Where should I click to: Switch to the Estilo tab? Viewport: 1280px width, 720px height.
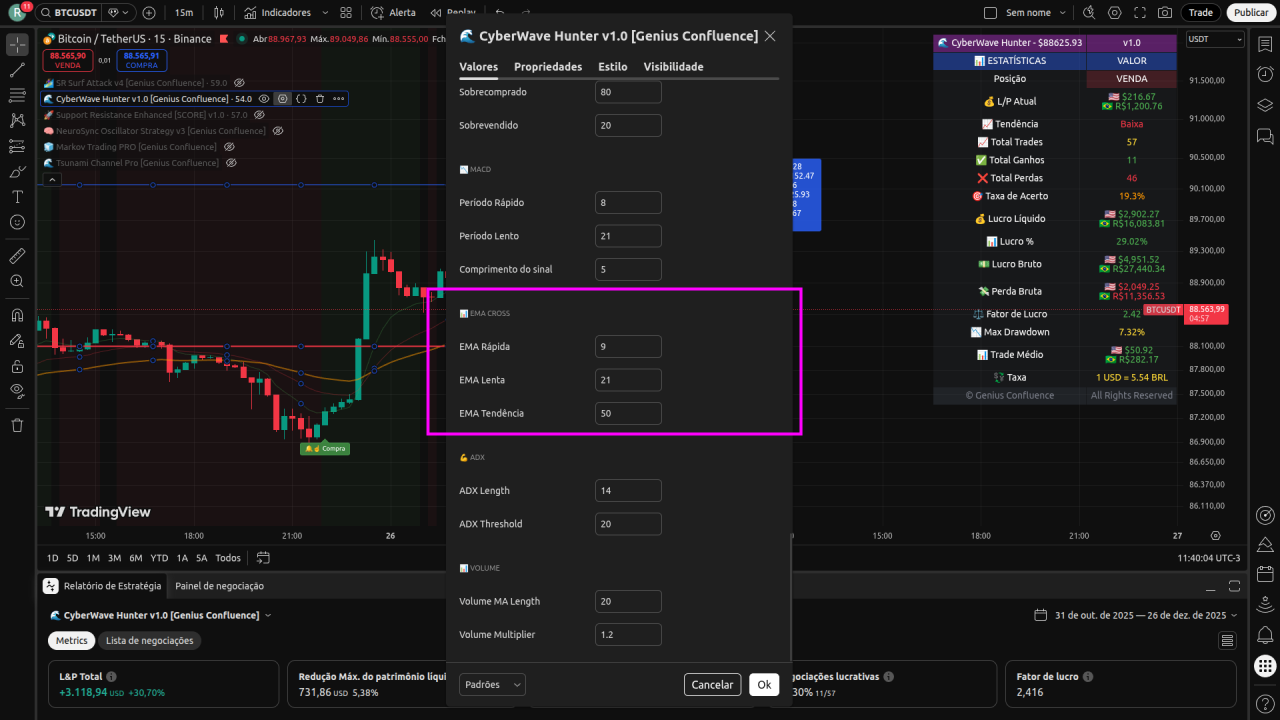click(613, 67)
